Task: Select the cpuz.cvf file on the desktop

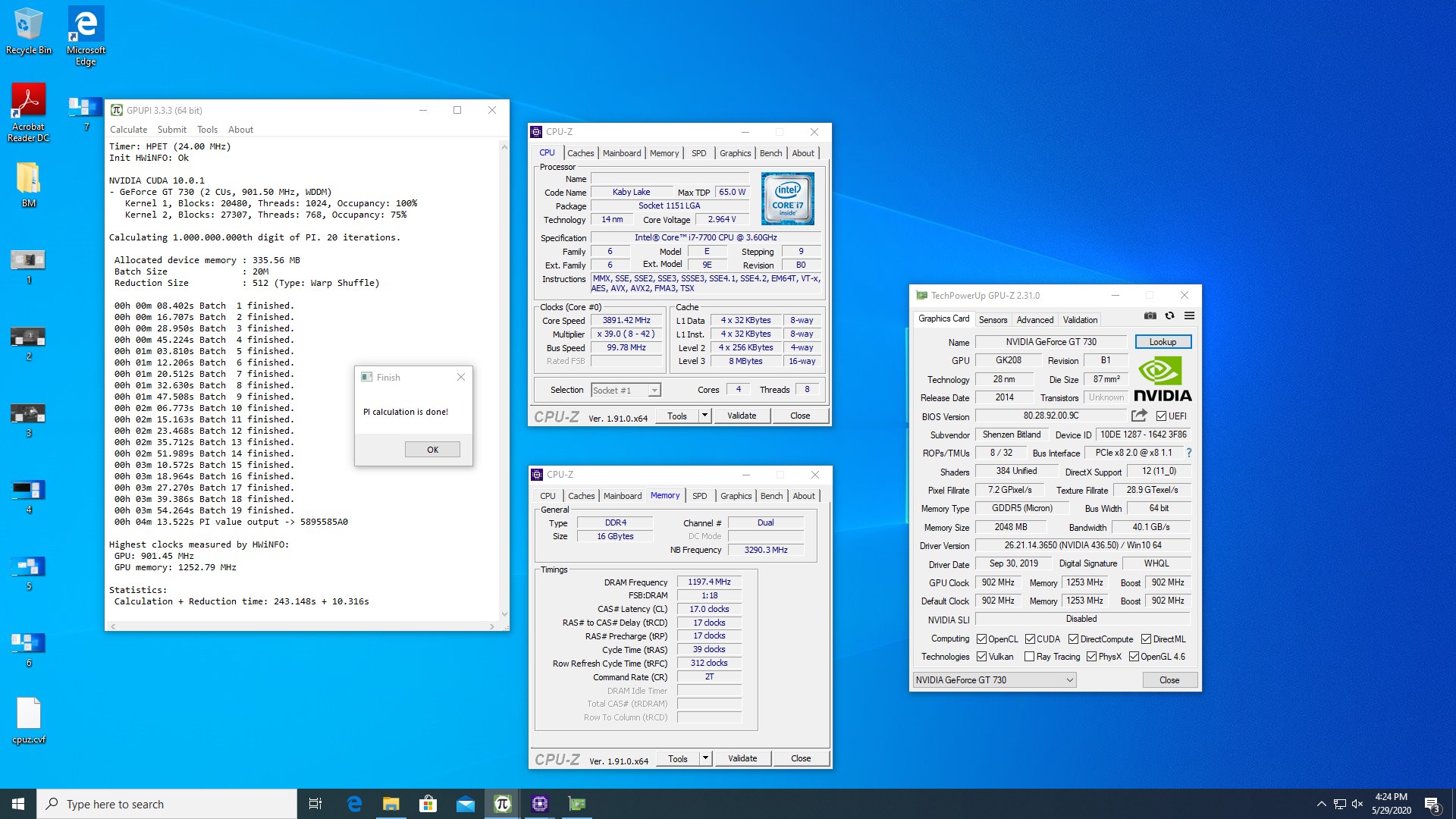Action: (29, 720)
